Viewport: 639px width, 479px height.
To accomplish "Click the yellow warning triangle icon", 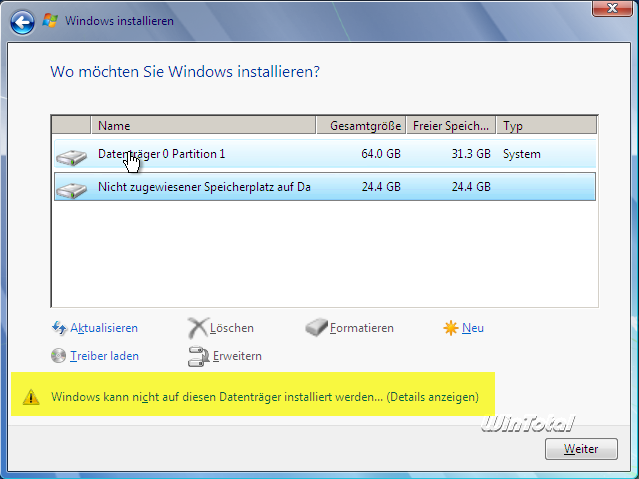I will [31, 397].
